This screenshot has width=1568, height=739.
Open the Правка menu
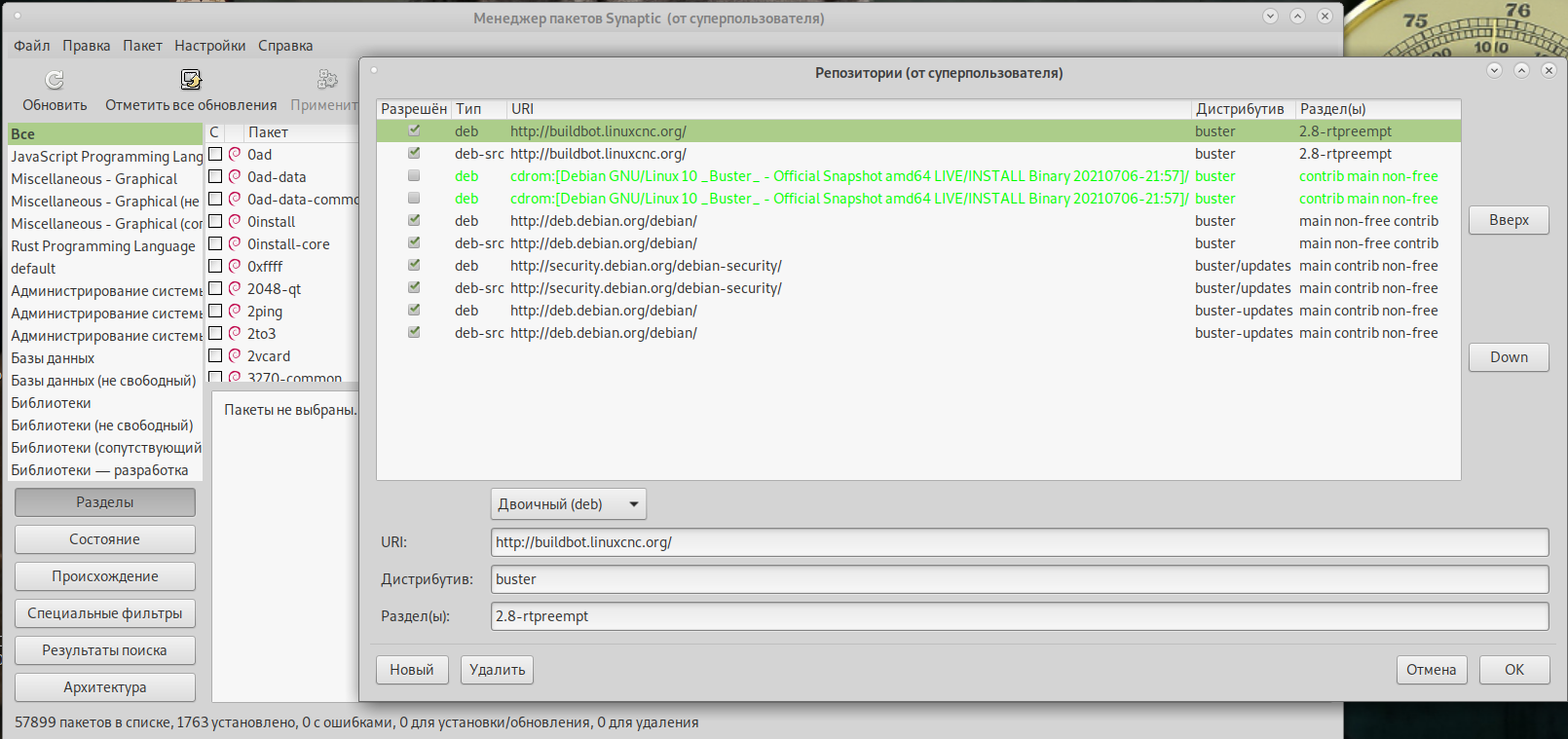tap(86, 46)
